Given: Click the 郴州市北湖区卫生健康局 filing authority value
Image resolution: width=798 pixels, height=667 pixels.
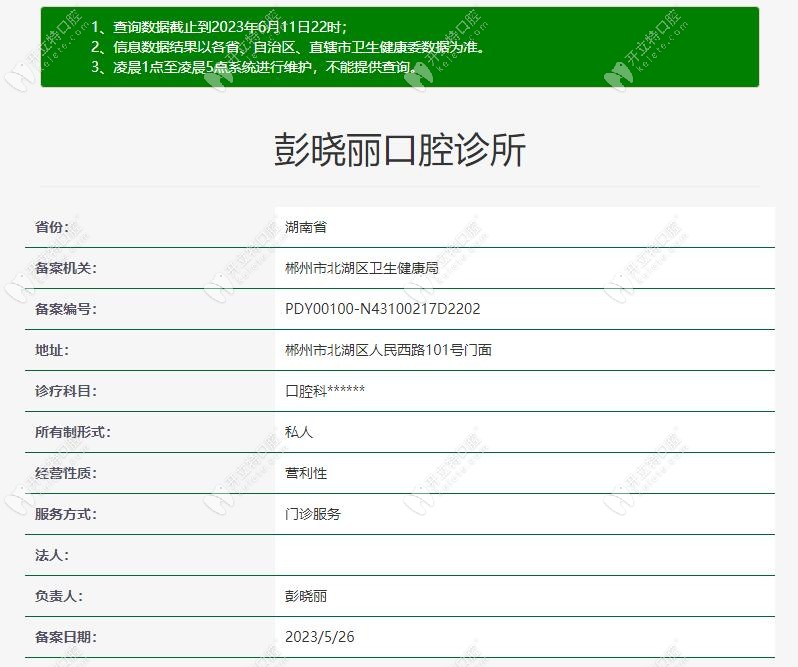Looking at the screenshot, I should [361, 268].
